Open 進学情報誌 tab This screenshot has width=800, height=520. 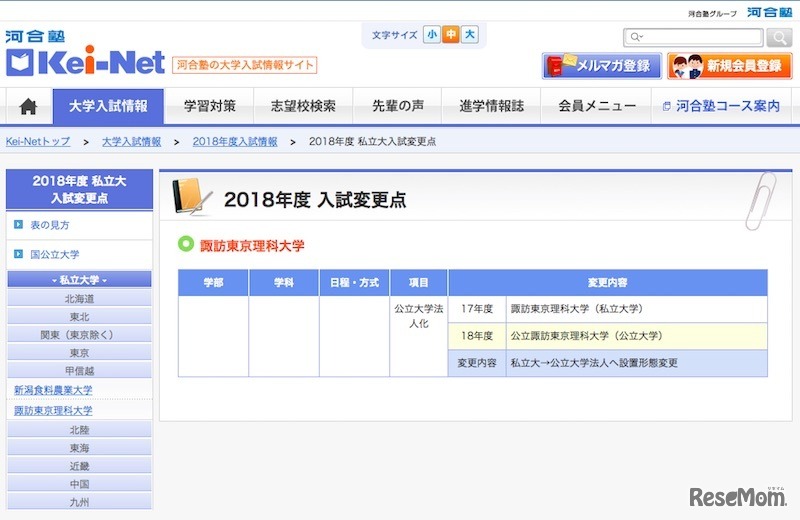(491, 106)
